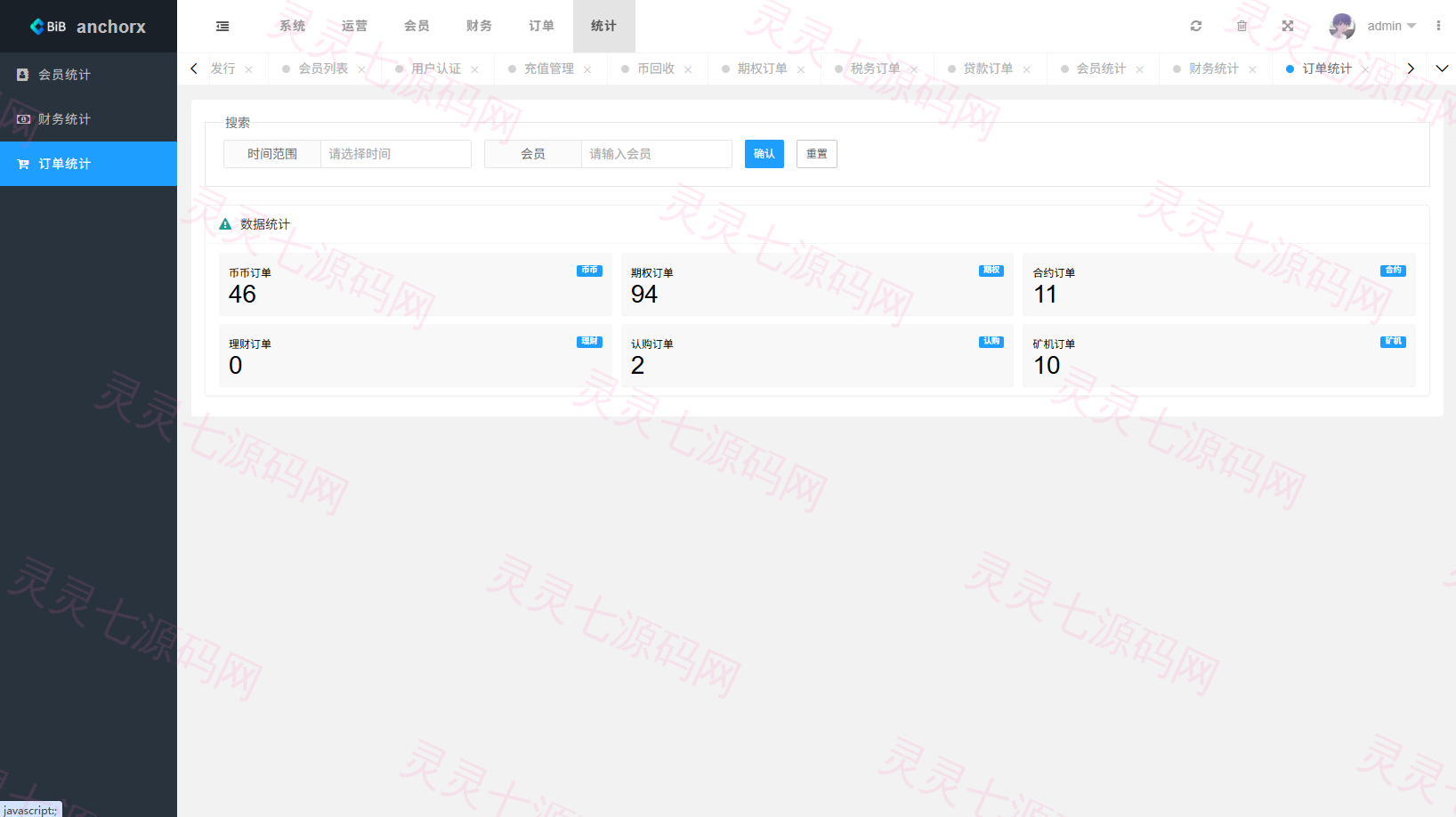Switch to the 财务统计 tab
Image resolution: width=1456 pixels, height=817 pixels.
click(x=1214, y=69)
